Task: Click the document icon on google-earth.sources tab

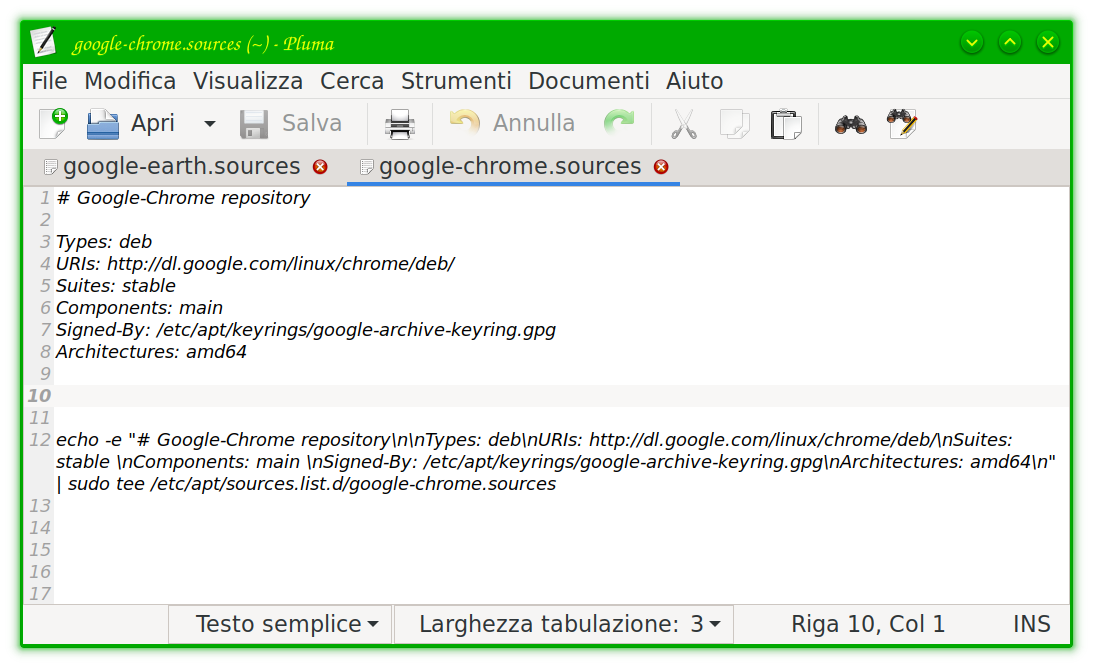Action: (49, 167)
